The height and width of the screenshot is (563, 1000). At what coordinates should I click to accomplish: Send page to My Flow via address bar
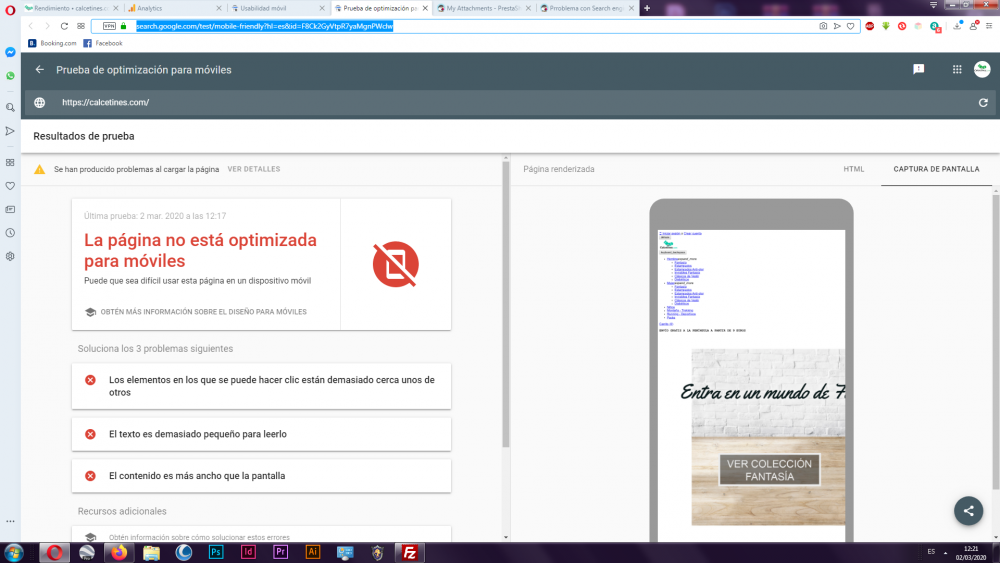coord(837,26)
